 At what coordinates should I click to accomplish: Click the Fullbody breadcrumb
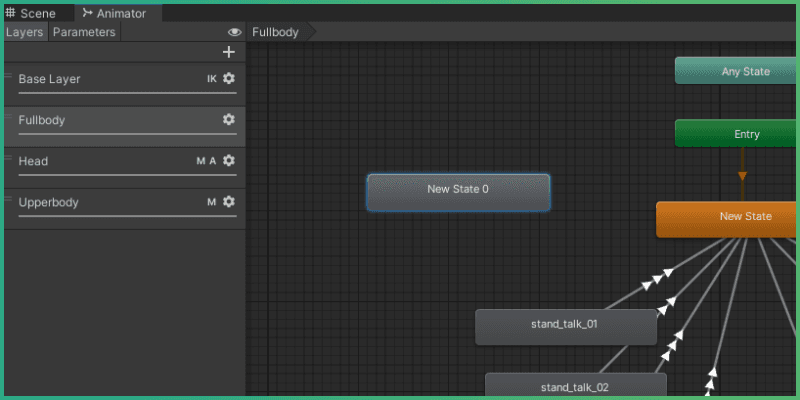click(276, 32)
